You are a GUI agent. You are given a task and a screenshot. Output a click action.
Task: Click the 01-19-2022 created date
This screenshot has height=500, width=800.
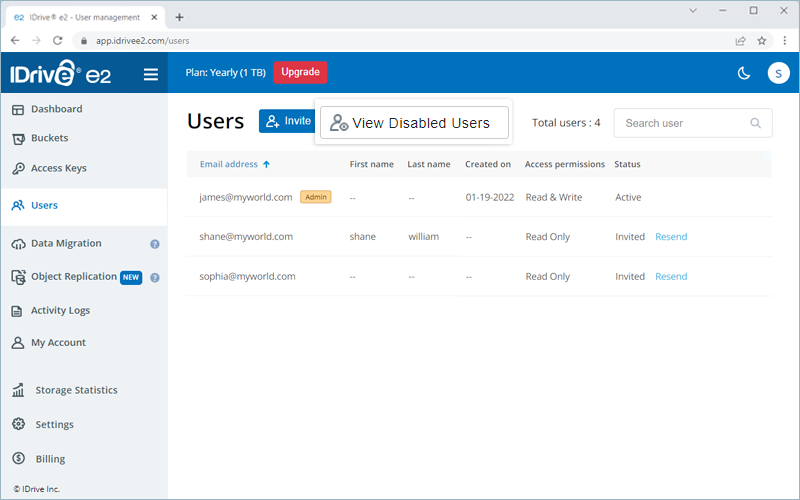[490, 197]
